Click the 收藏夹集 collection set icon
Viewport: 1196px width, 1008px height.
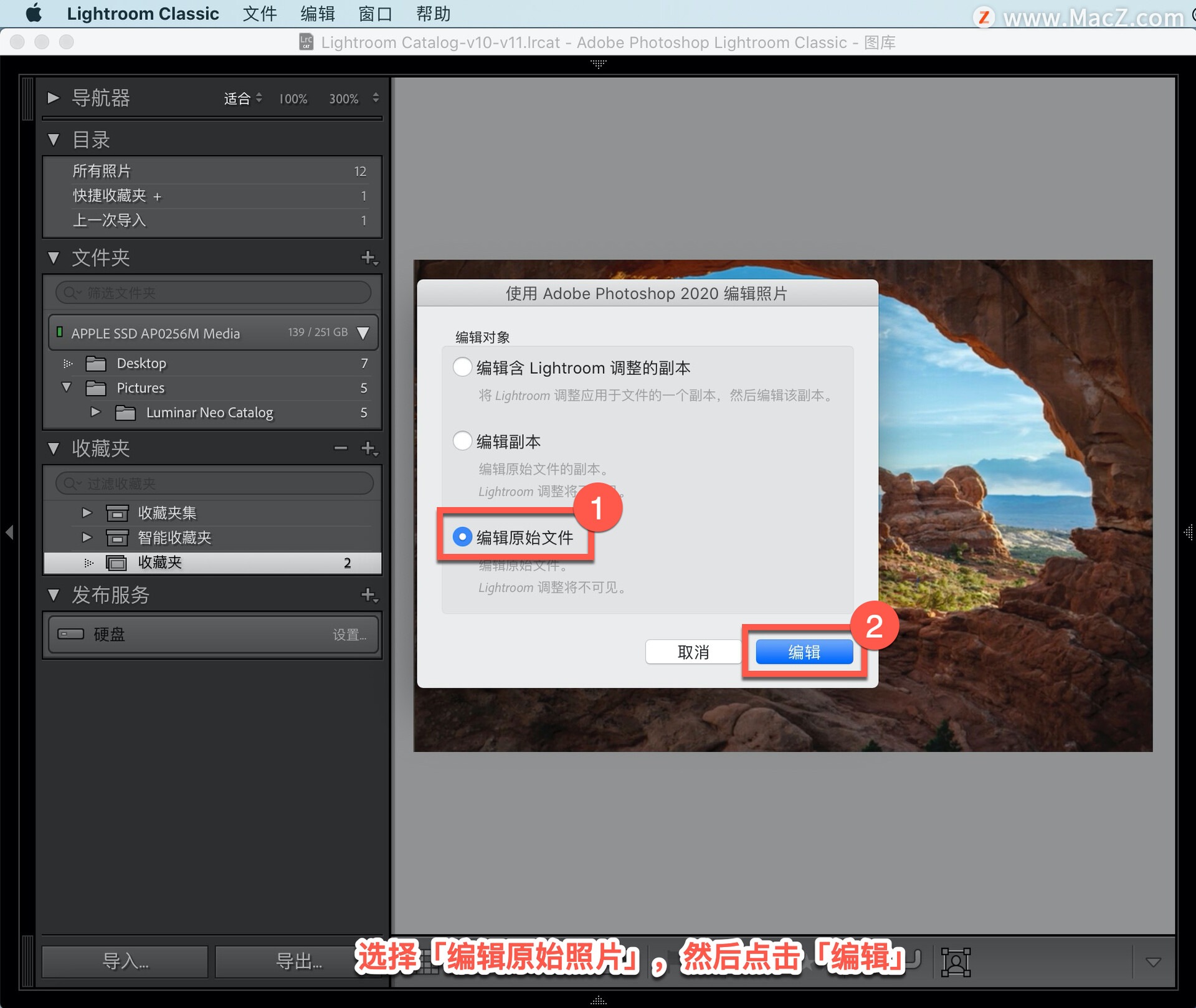point(117,513)
